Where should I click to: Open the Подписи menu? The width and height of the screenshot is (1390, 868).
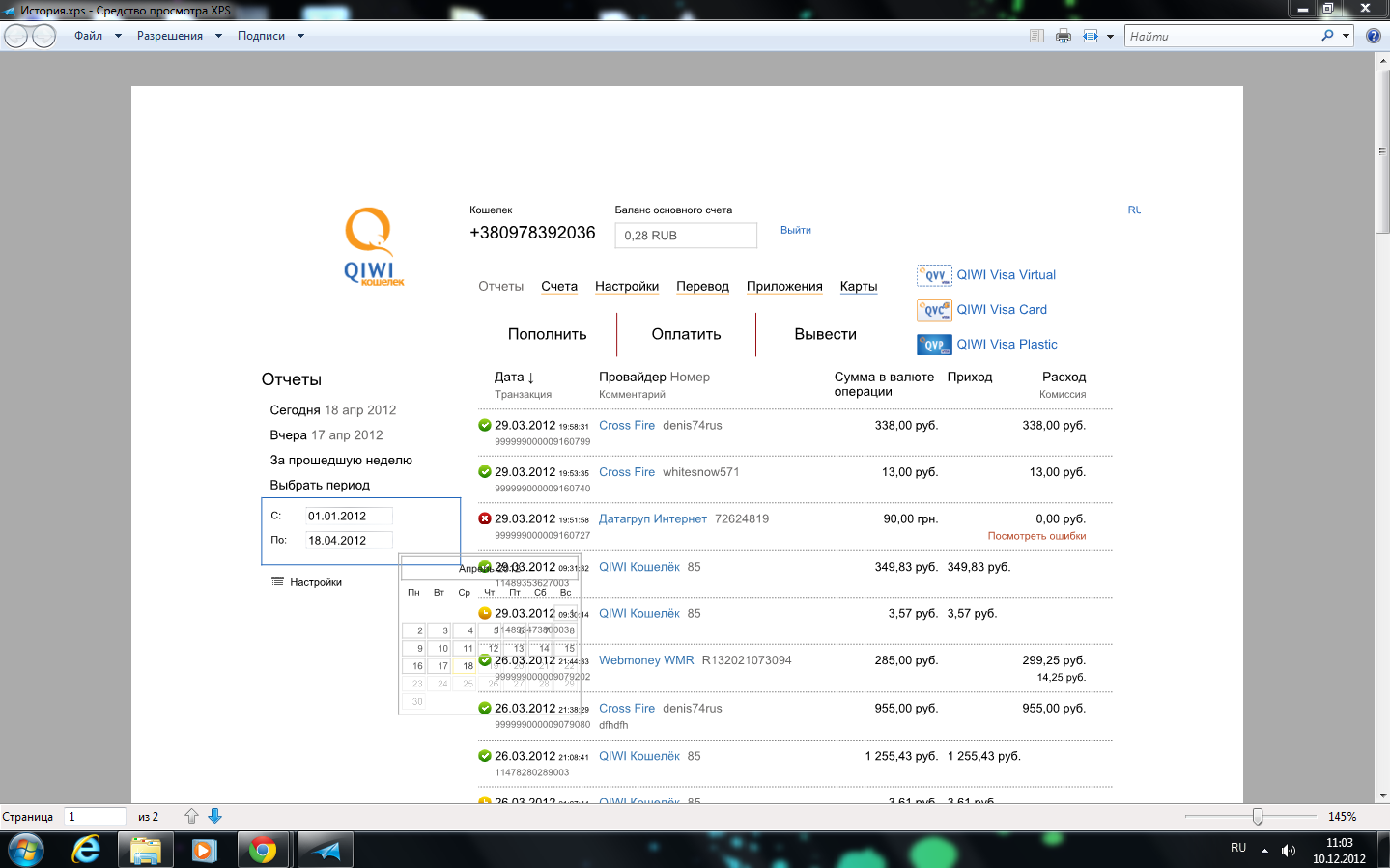click(261, 36)
